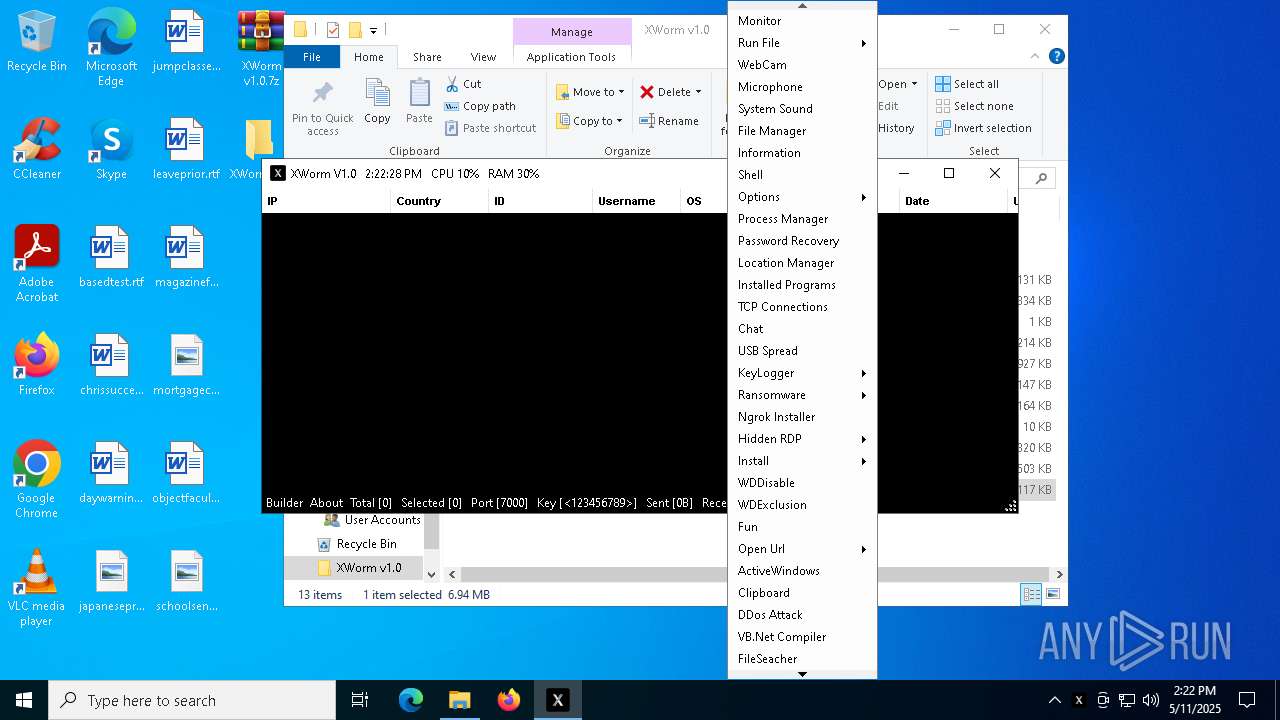Switch to the Share ribbon tab
The width and height of the screenshot is (1280, 720).
click(427, 57)
